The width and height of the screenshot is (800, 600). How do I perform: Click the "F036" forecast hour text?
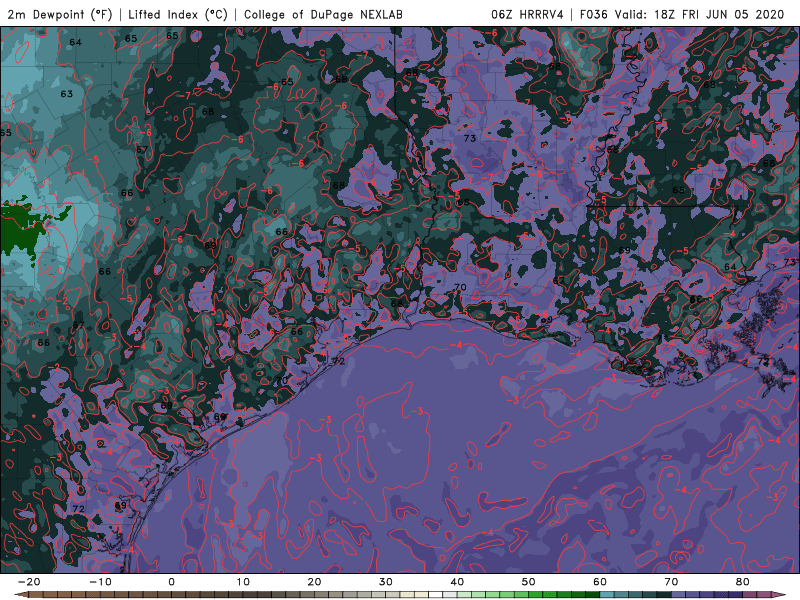(x=593, y=14)
